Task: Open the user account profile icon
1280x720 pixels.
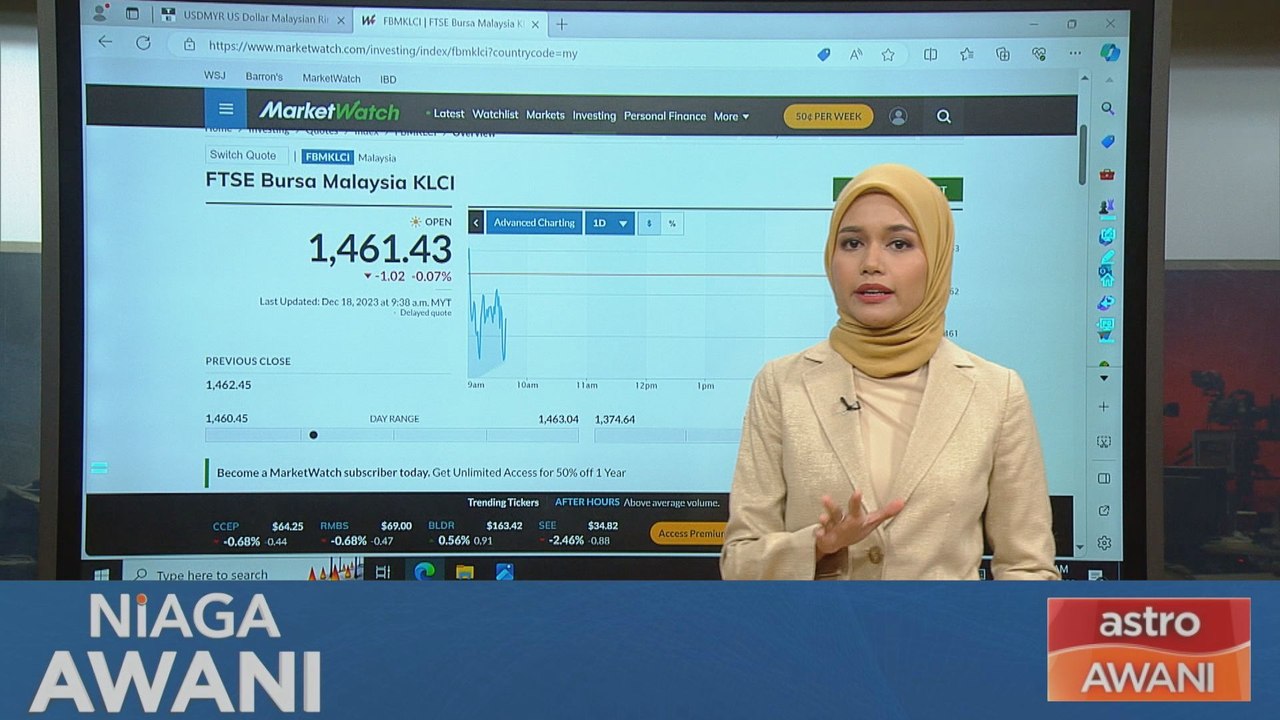Action: tap(898, 116)
